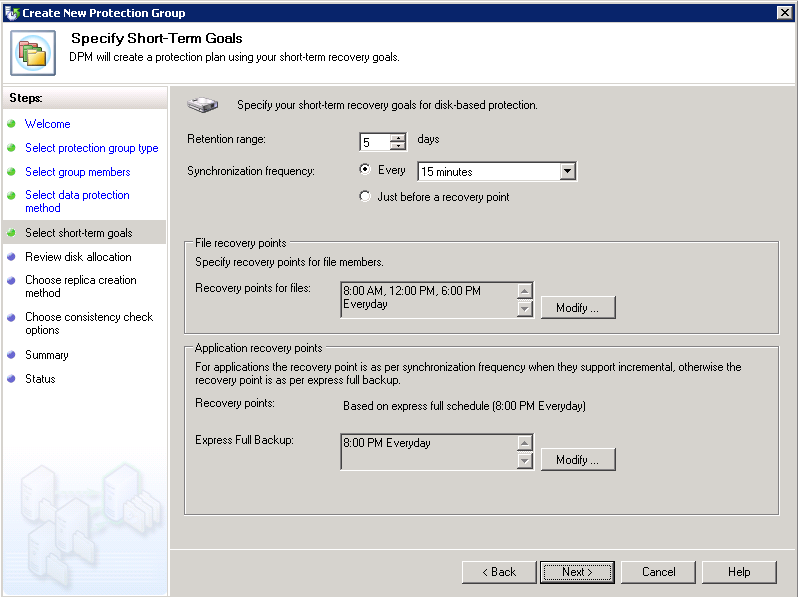The image size is (798, 597).
Task: Select Just before a recovery point option
Action: (364, 196)
